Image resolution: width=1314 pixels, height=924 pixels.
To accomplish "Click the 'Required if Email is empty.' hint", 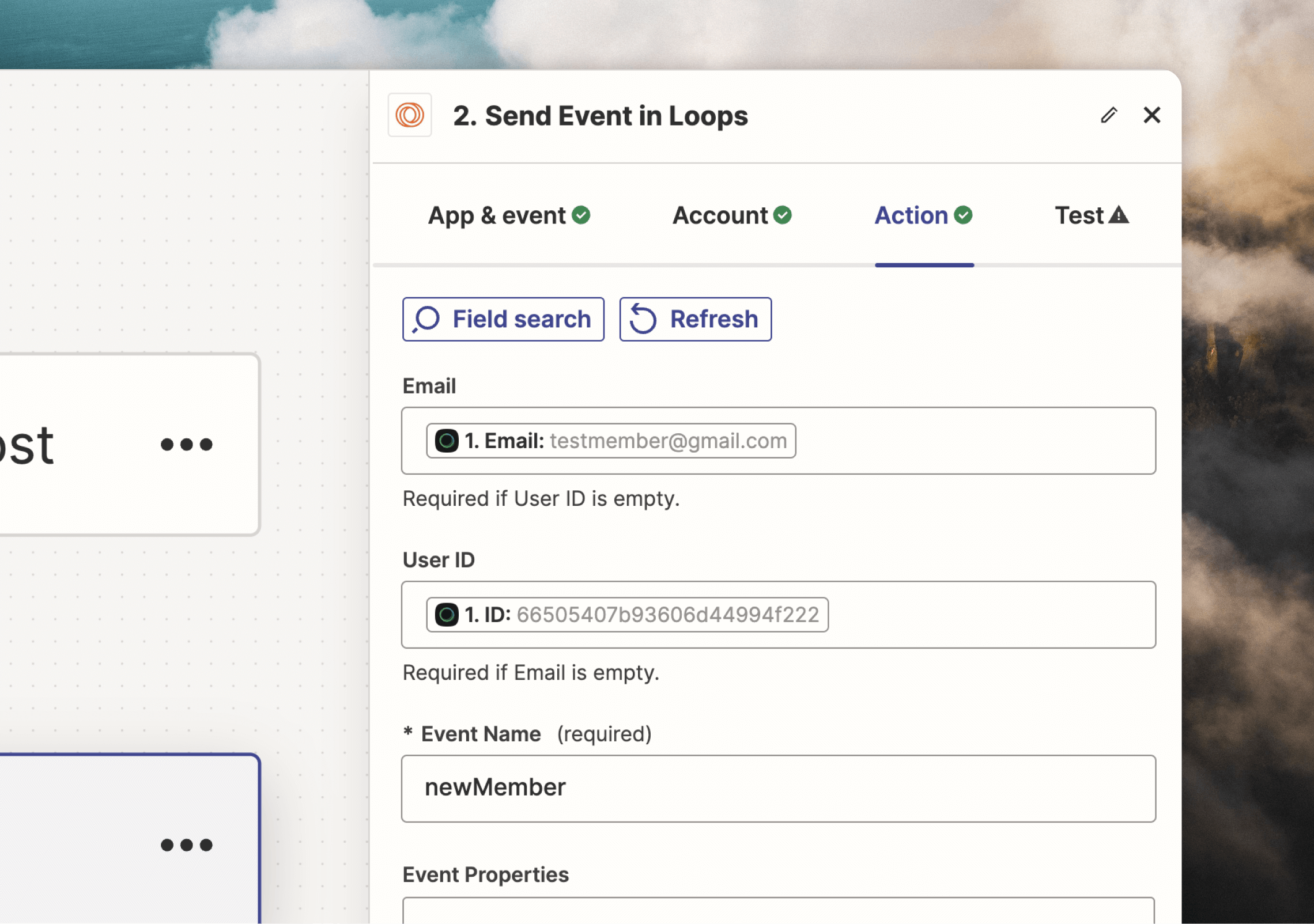I will 531,673.
